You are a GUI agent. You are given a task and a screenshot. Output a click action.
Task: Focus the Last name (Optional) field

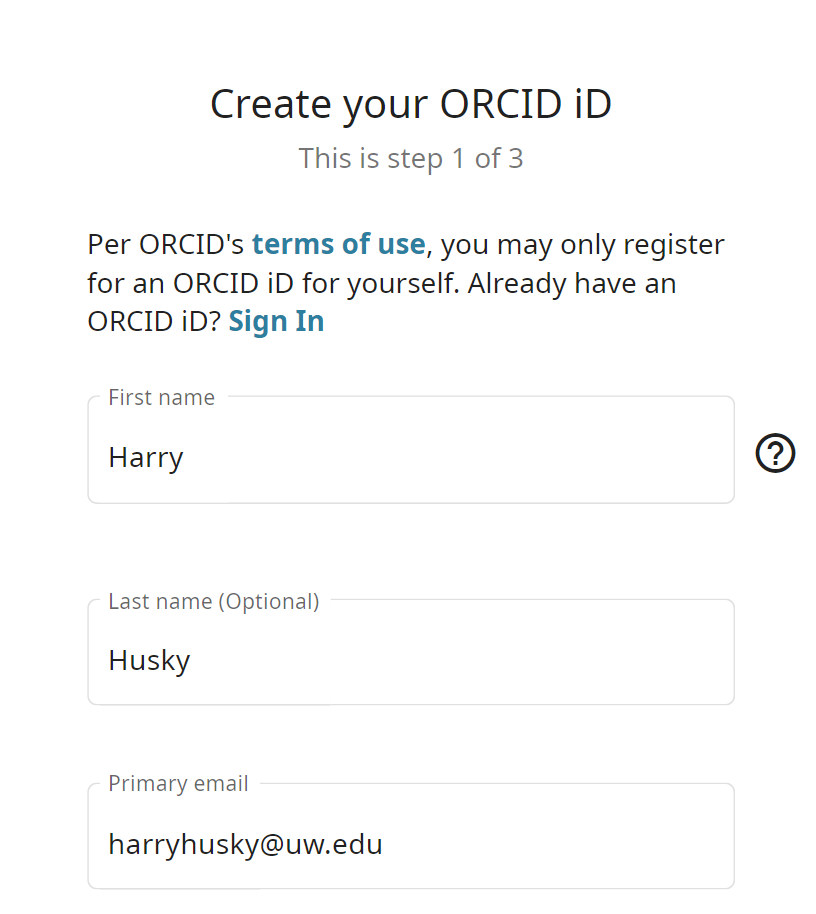point(411,652)
